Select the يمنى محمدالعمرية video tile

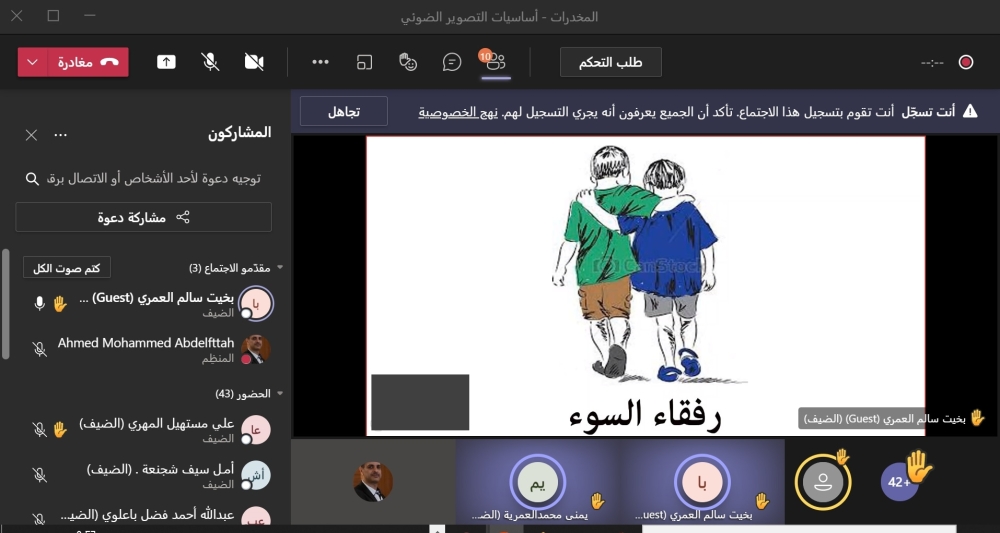537,481
